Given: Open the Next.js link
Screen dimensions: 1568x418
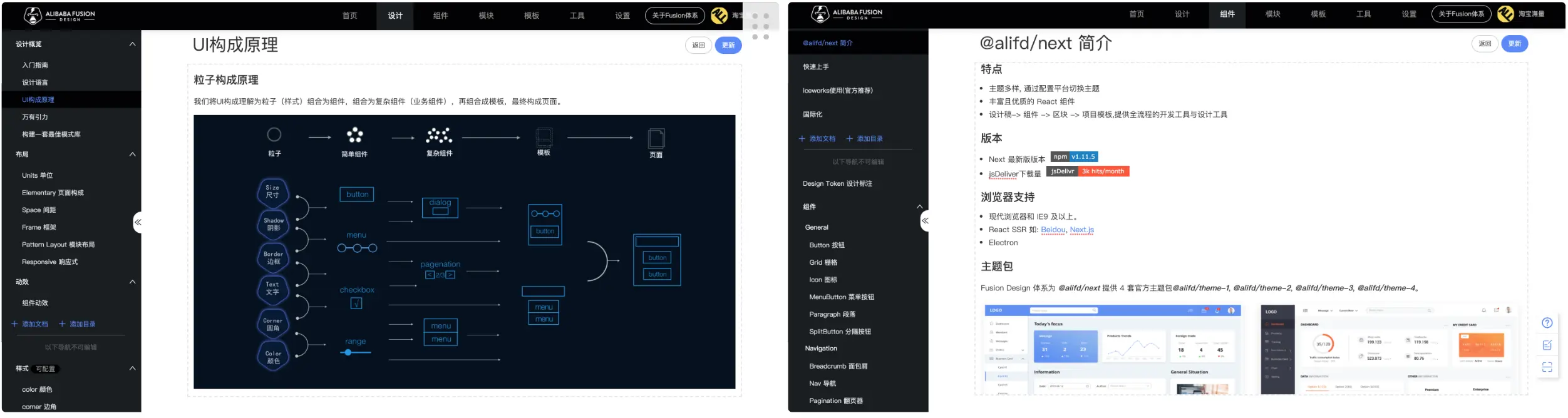Looking at the screenshot, I should pyautogui.click(x=1081, y=230).
